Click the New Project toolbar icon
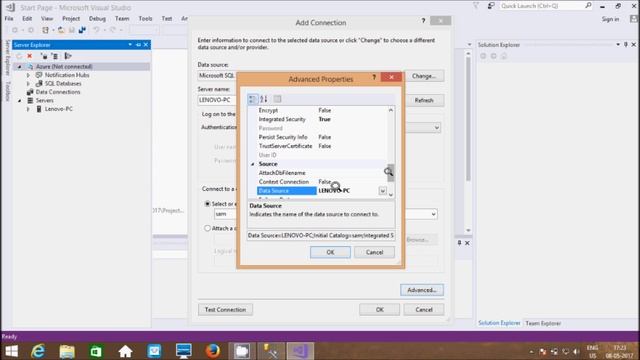640x360 pixels. (46, 30)
